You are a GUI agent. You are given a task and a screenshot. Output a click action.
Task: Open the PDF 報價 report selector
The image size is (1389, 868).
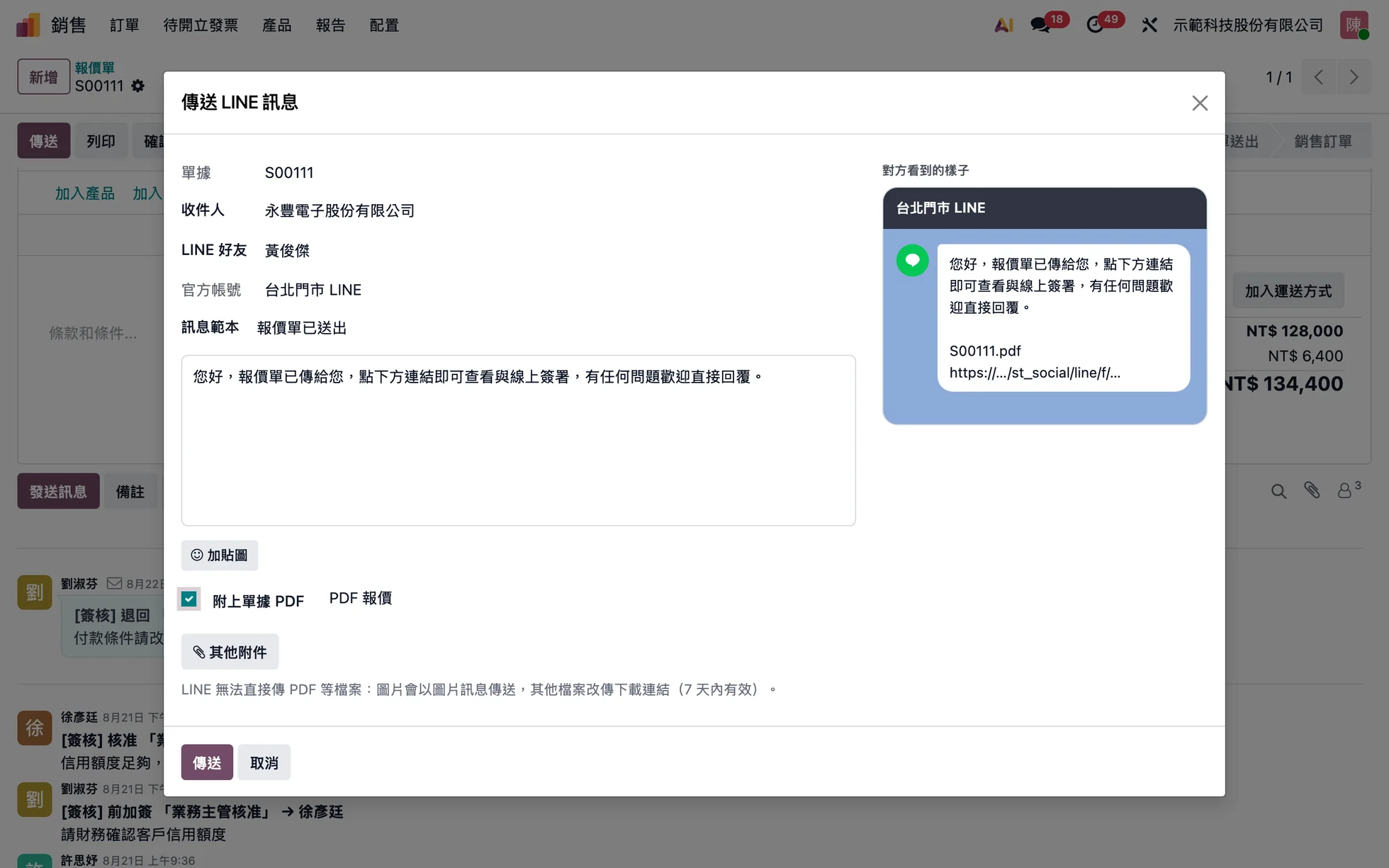361,598
